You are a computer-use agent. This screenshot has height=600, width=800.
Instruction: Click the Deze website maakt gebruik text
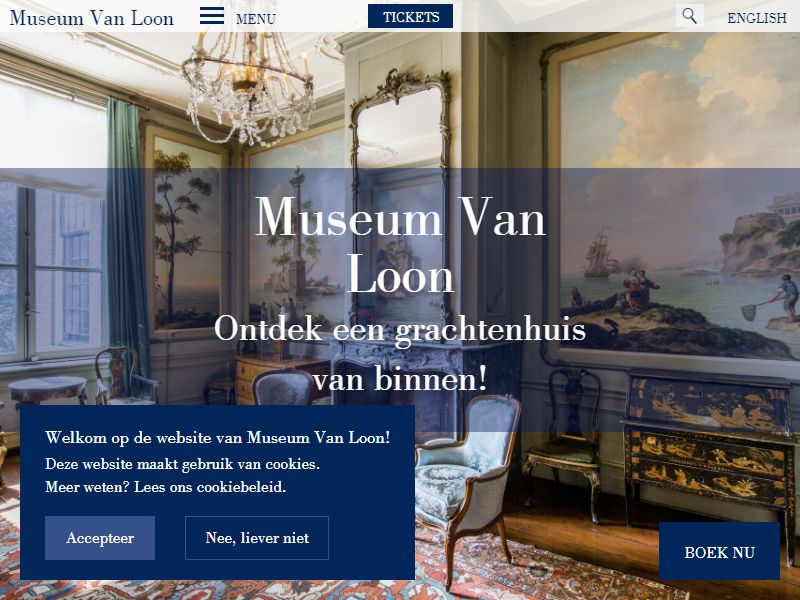coord(183,464)
